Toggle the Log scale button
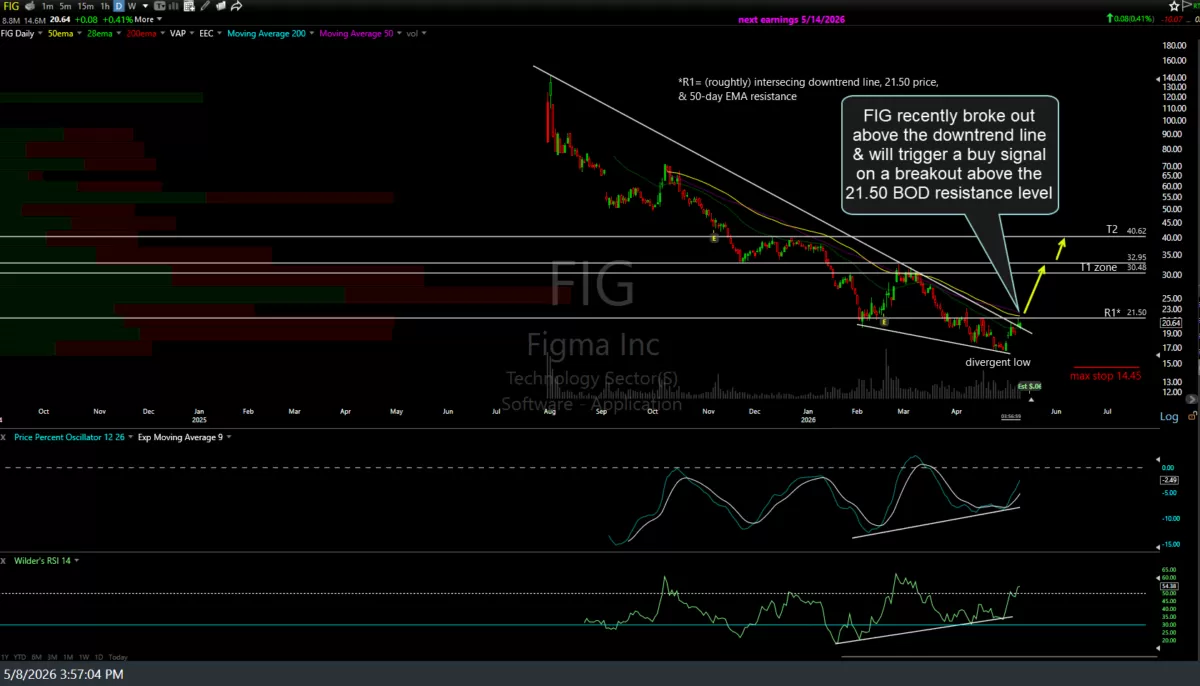Screen dimensions: 1200x686 [1169, 417]
